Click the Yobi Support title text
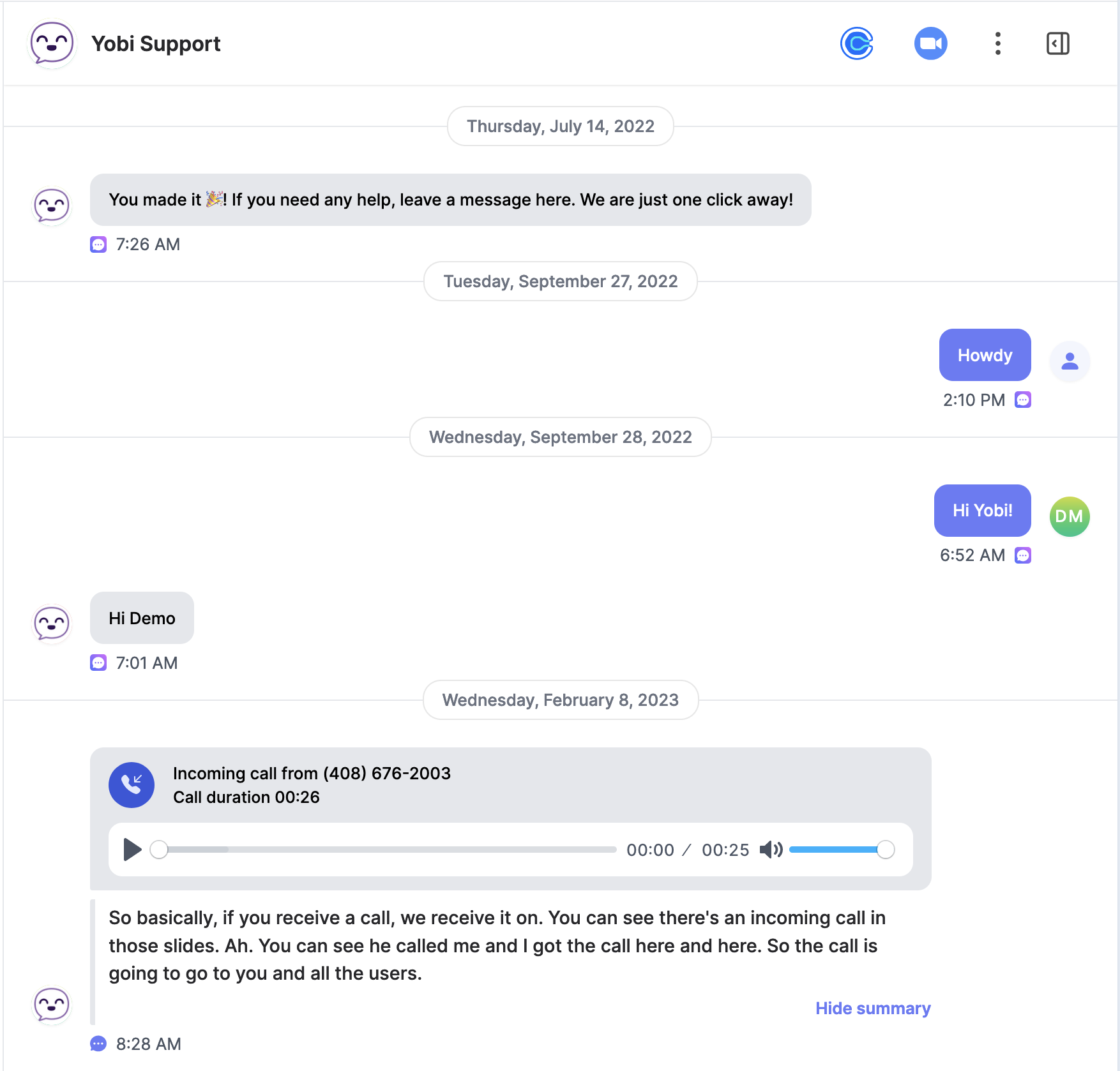Screen dimensions: 1120x1071 156,43
